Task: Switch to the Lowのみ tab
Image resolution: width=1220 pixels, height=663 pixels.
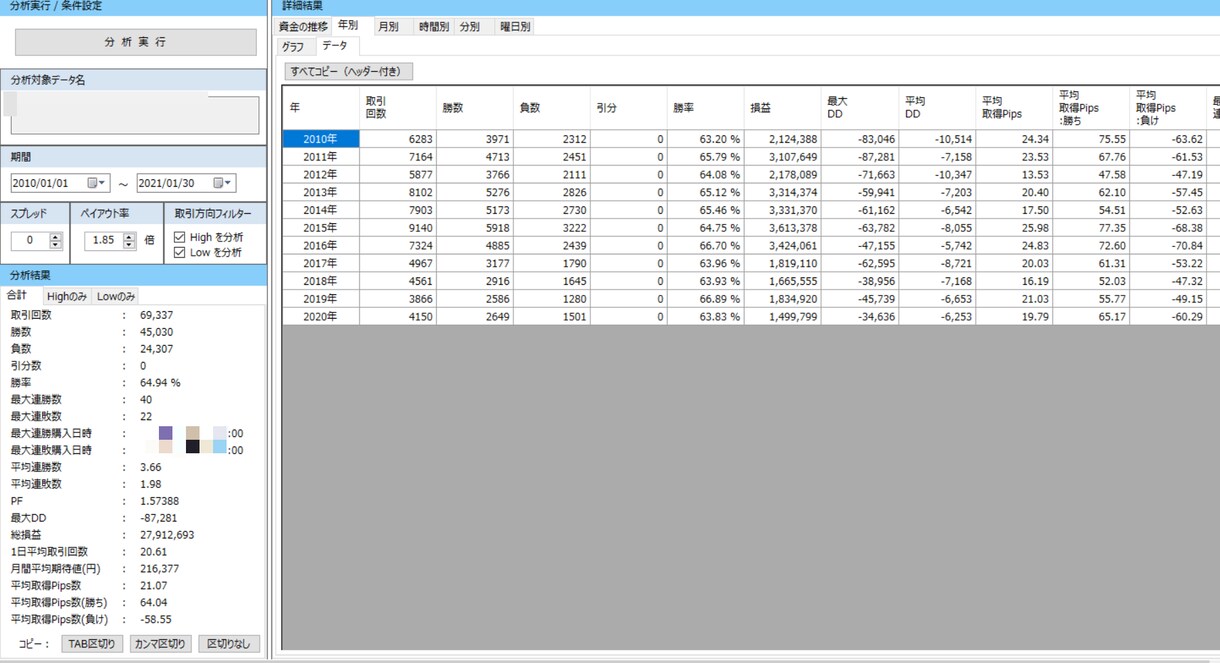Action: (x=116, y=296)
